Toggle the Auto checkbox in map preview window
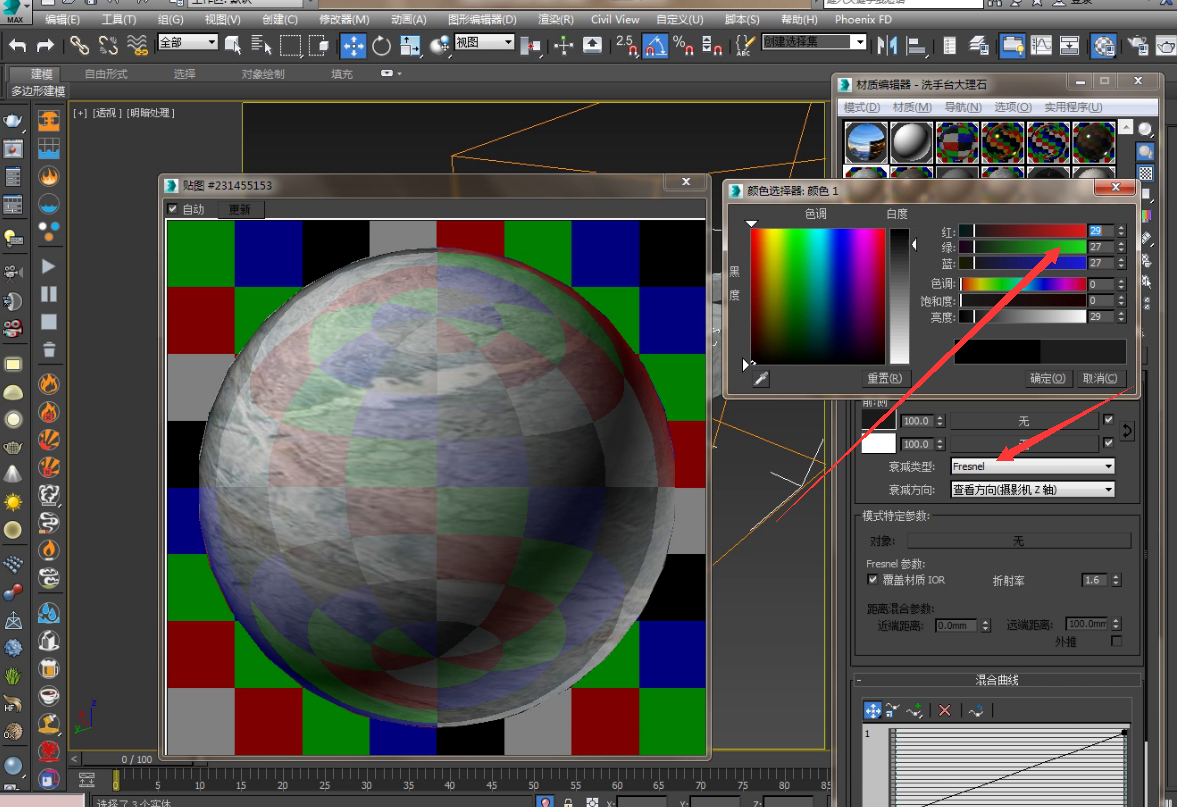 [x=173, y=209]
